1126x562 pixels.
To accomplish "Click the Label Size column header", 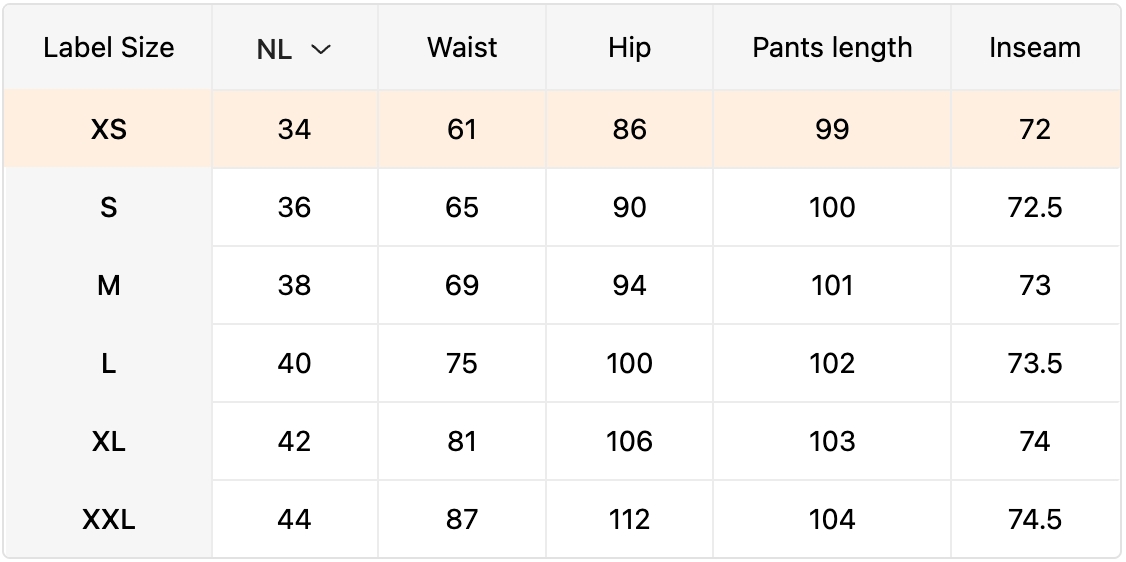I will coord(108,48).
